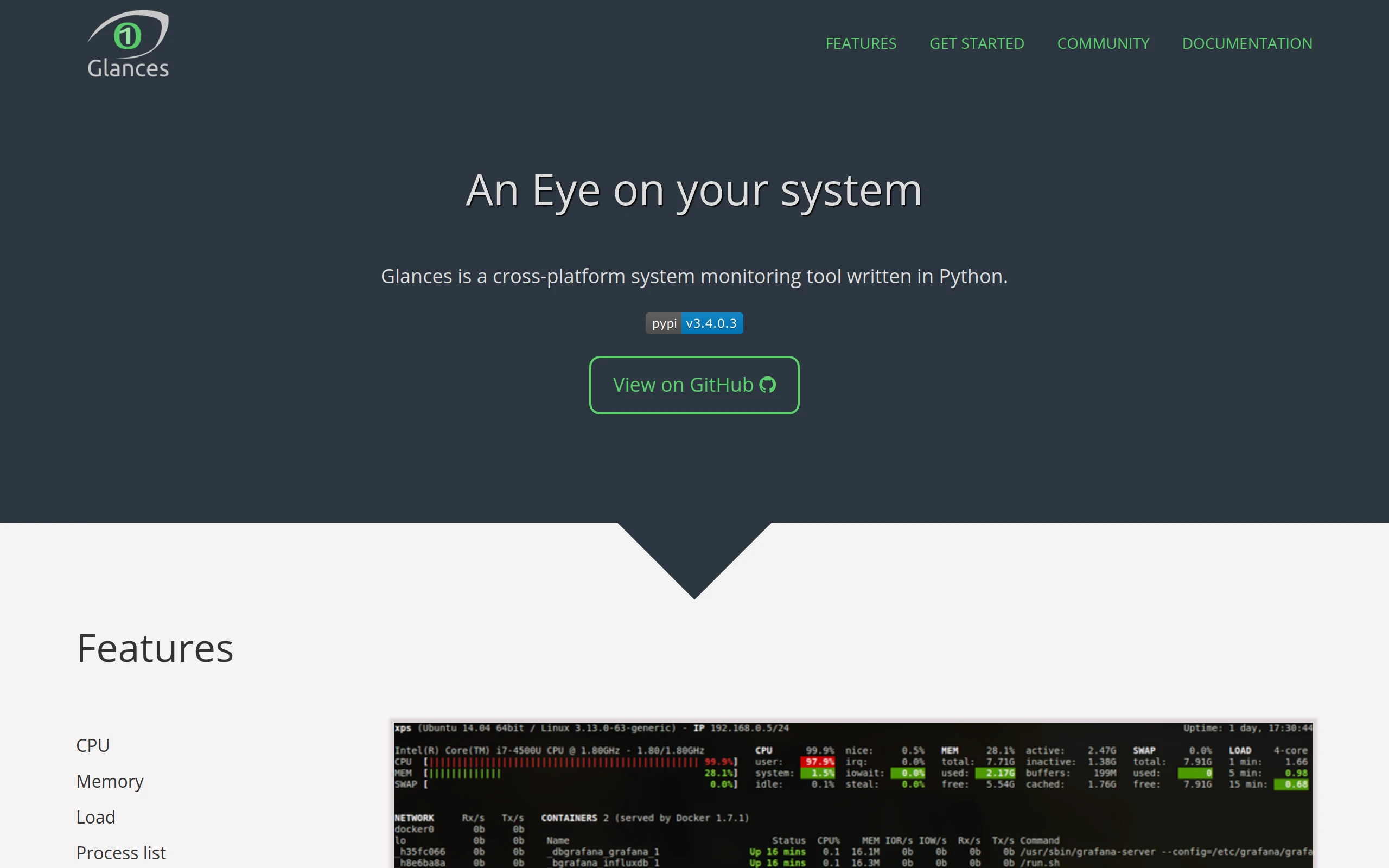Open the FEATURES nav item
Viewport: 1389px width, 868px height.
(861, 43)
